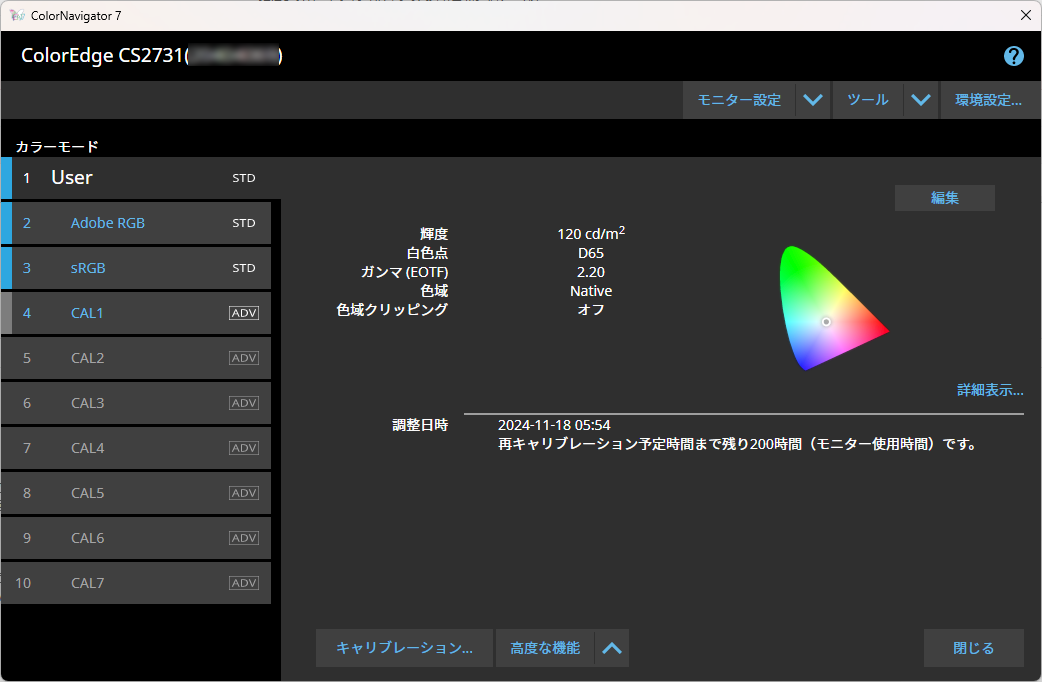The height and width of the screenshot is (682, 1042).
Task: Click the キャリブレーション... button
Action: click(x=404, y=648)
